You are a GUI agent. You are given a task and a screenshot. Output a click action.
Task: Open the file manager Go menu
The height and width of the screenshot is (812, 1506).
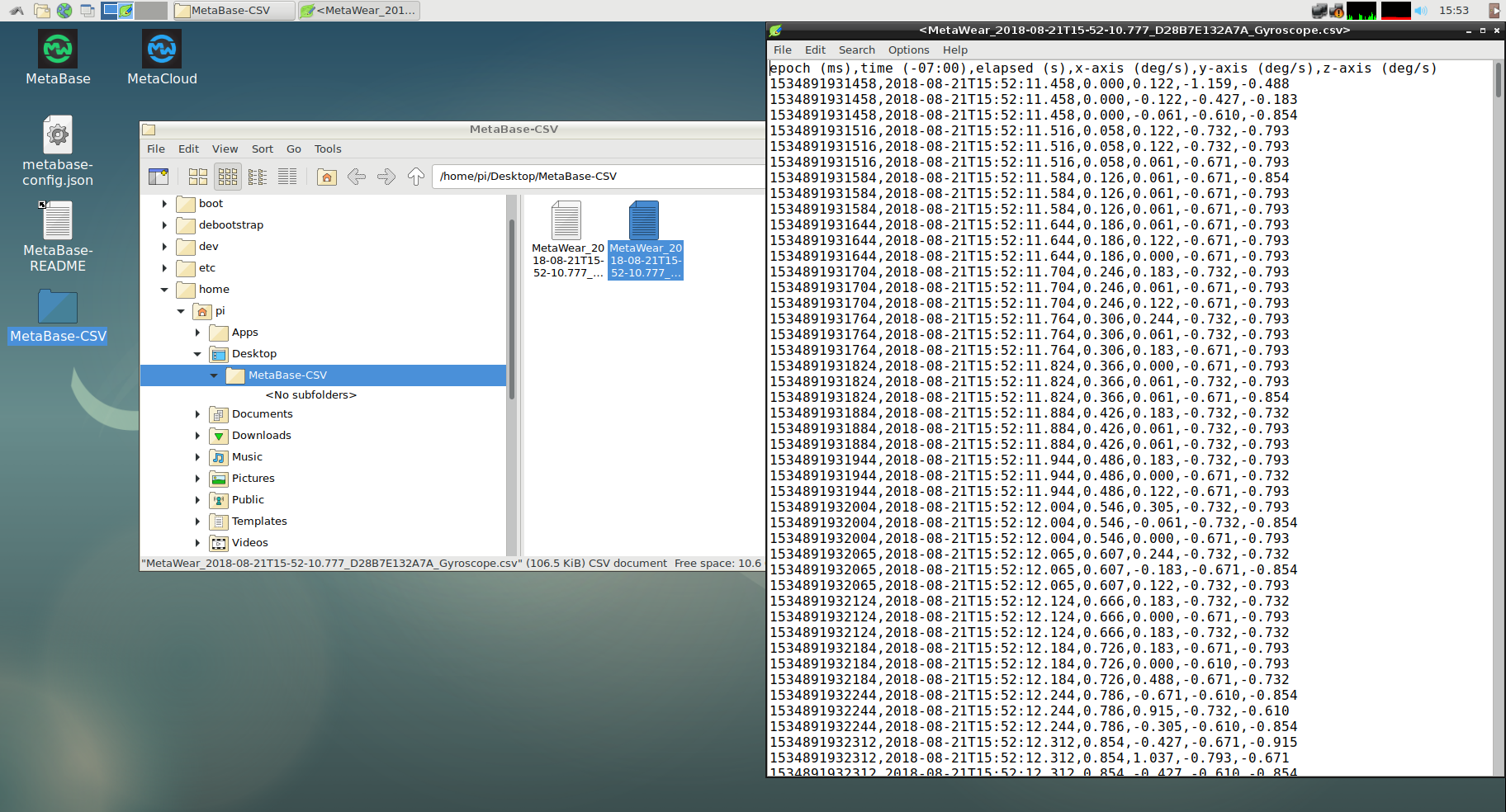click(x=294, y=149)
